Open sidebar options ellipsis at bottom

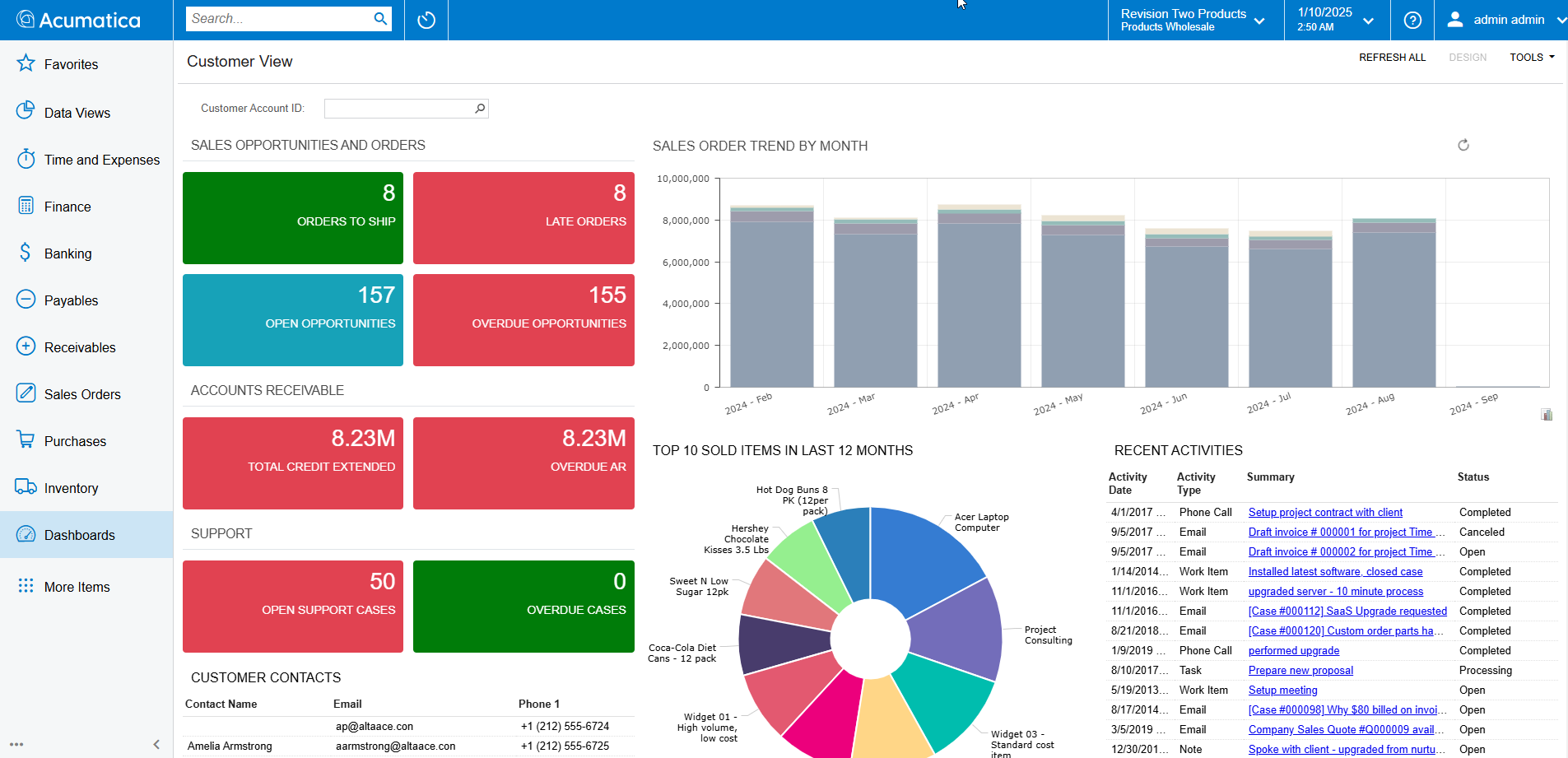click(x=16, y=744)
